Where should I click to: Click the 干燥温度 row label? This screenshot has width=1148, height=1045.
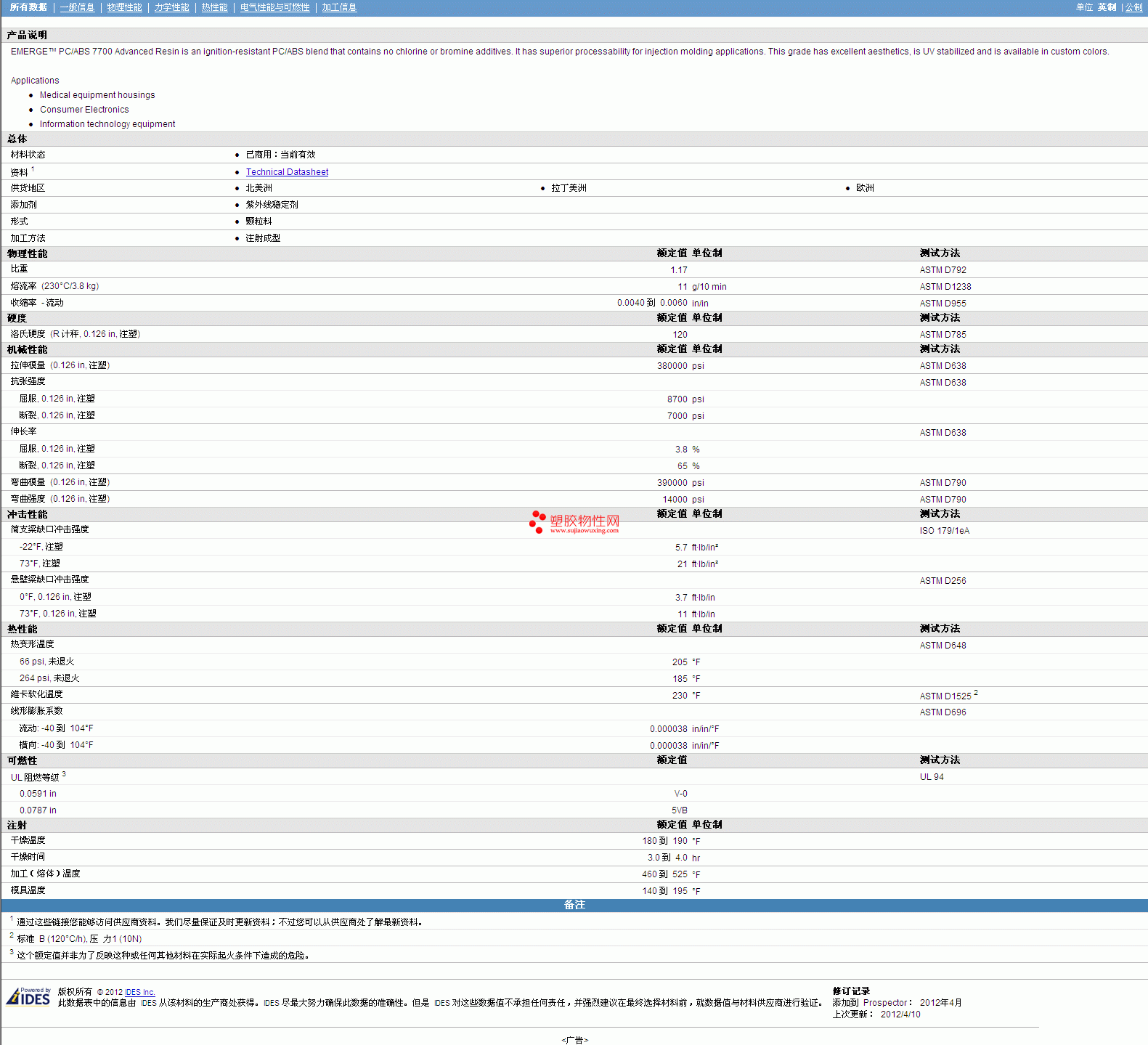(28, 840)
